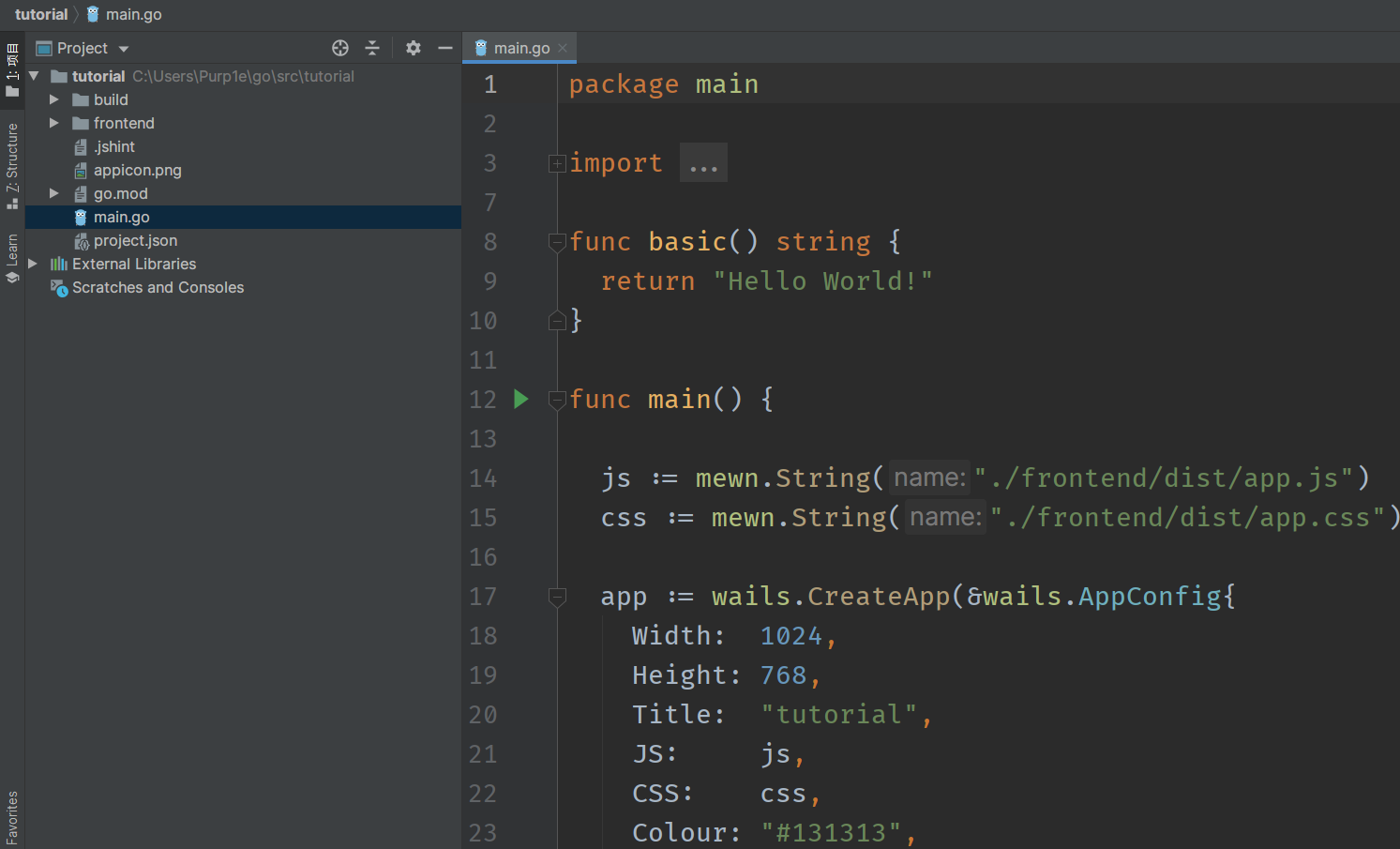
Task: Run main function using green arrow
Action: coord(521,400)
